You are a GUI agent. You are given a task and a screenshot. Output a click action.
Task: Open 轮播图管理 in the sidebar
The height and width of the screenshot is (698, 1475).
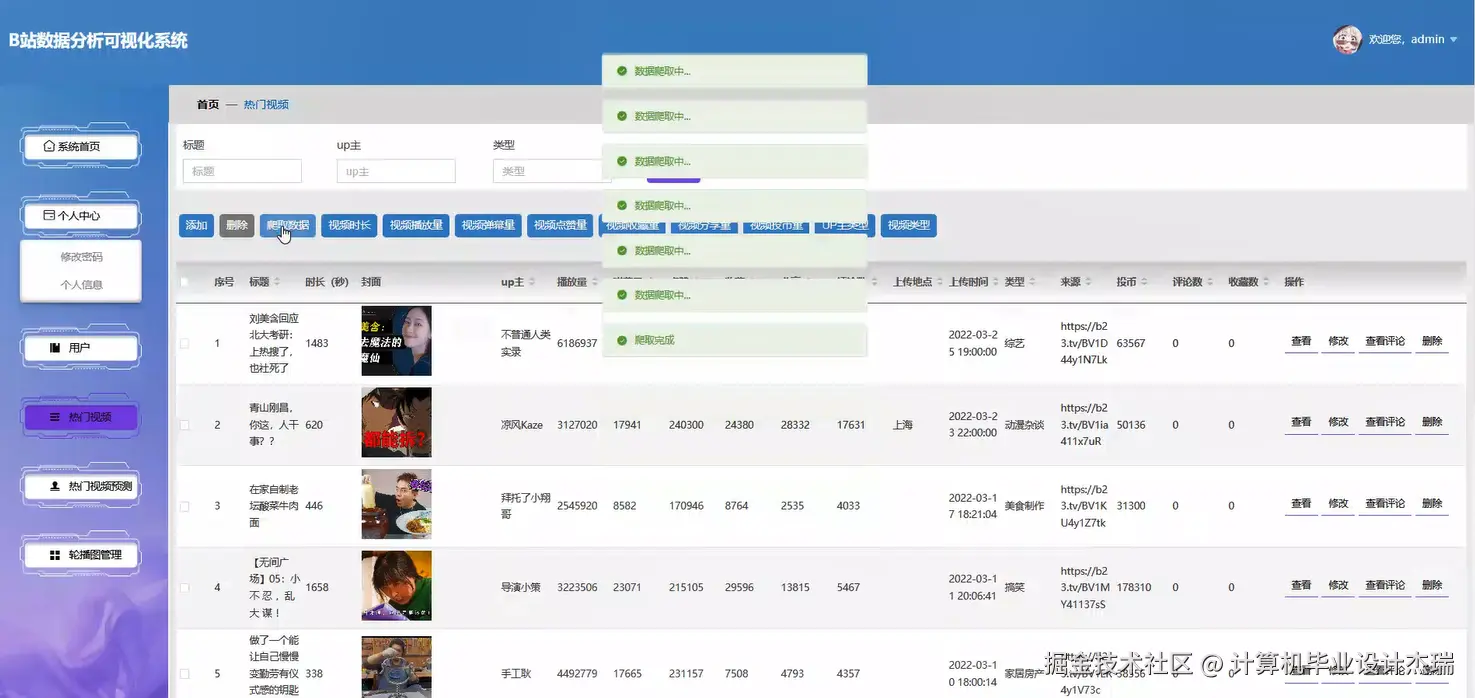coord(80,555)
